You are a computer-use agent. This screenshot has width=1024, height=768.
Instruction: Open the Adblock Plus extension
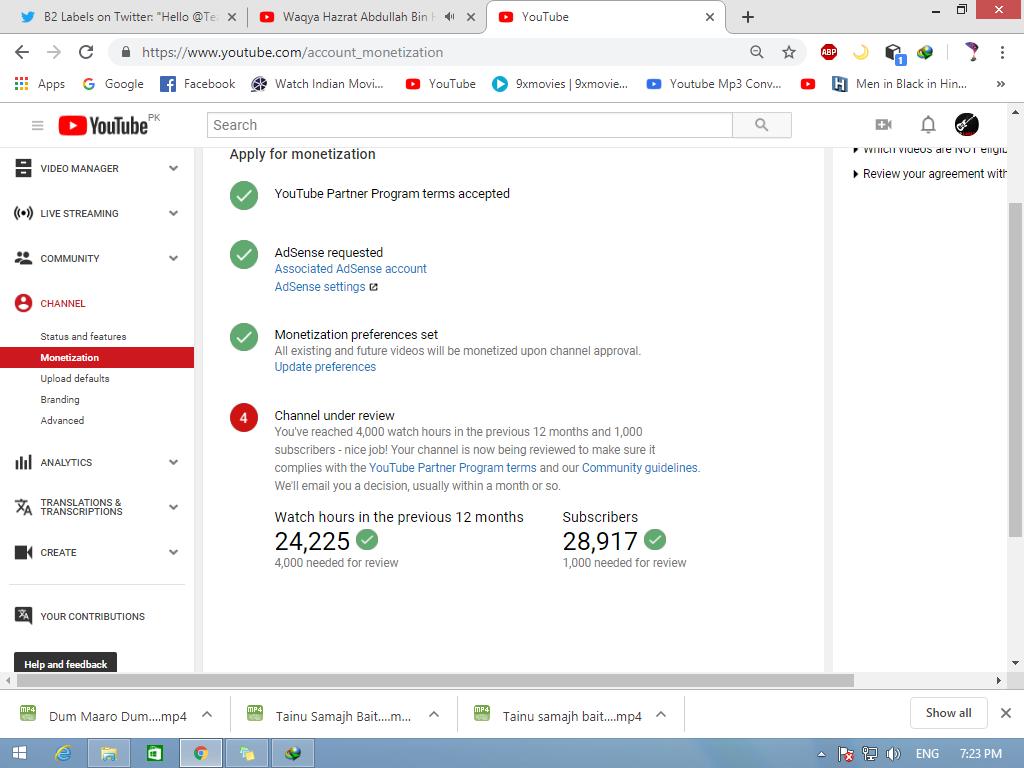click(x=829, y=52)
